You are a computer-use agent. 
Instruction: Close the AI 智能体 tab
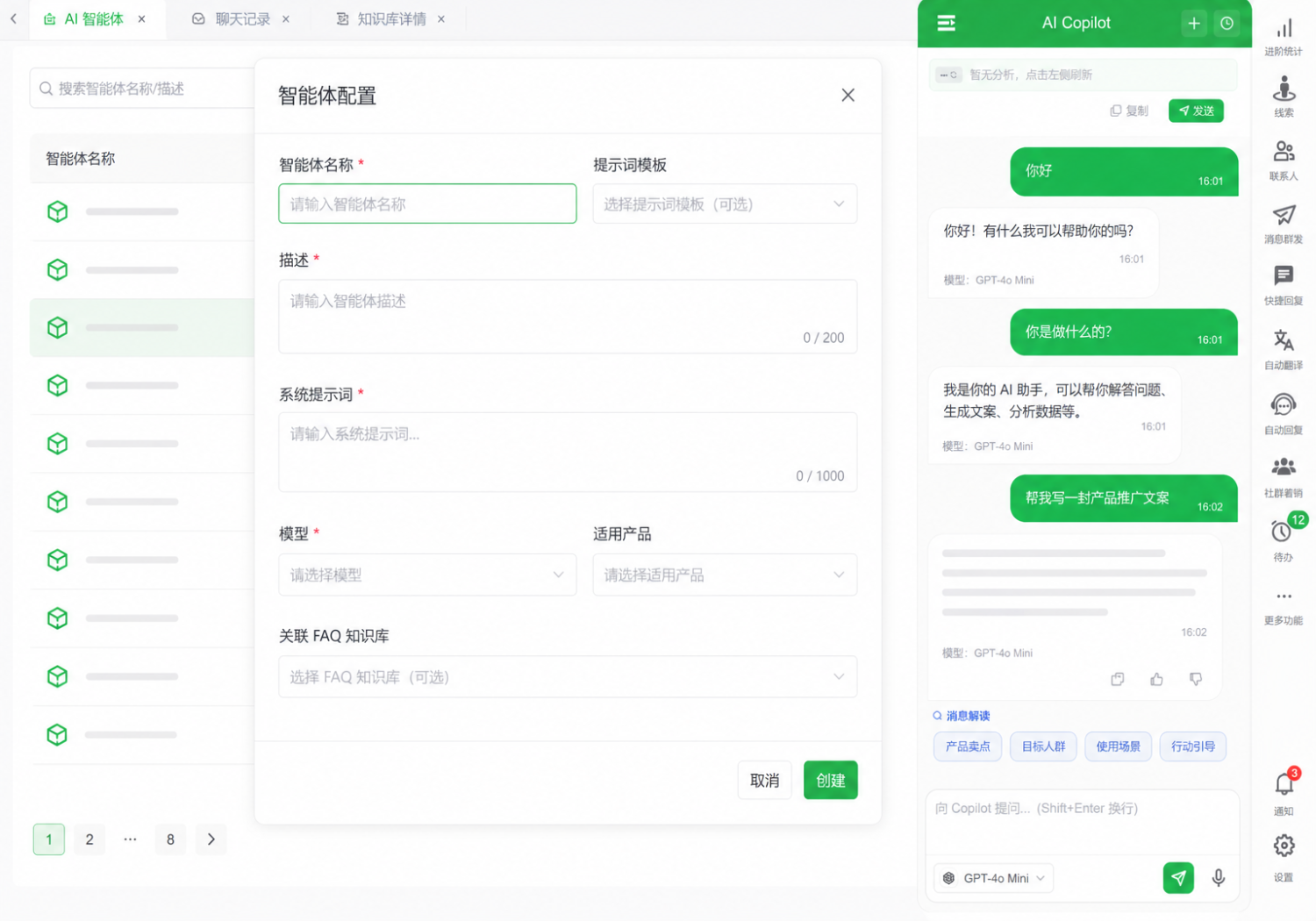141,18
